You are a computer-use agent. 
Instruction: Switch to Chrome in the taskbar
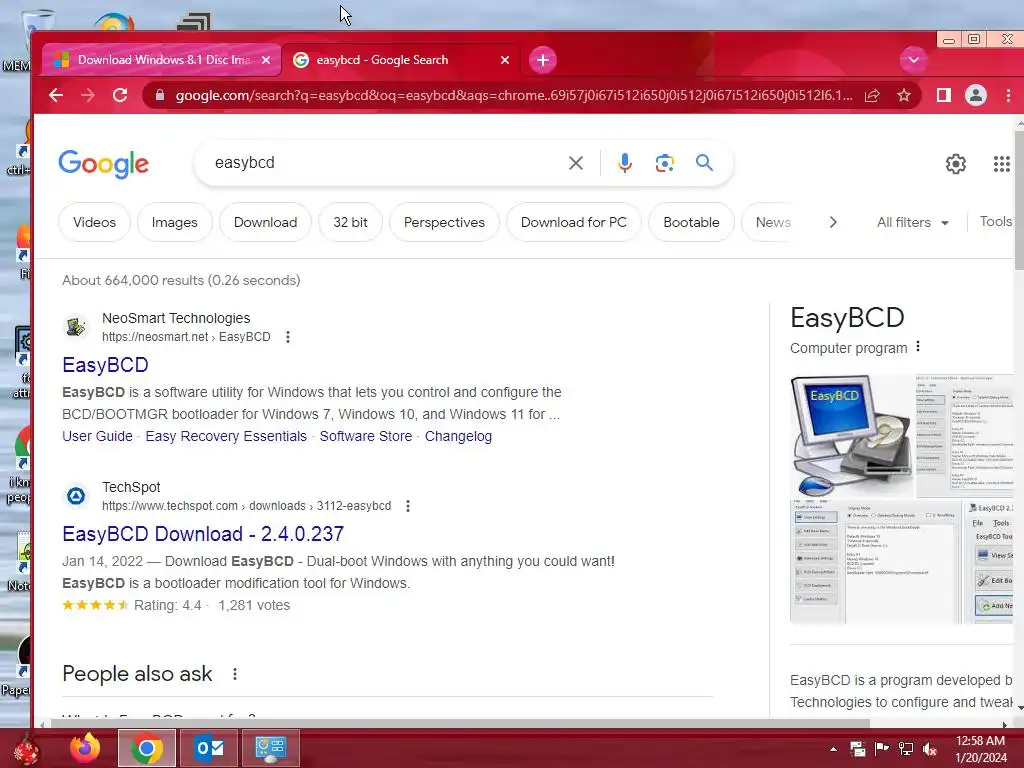point(147,748)
